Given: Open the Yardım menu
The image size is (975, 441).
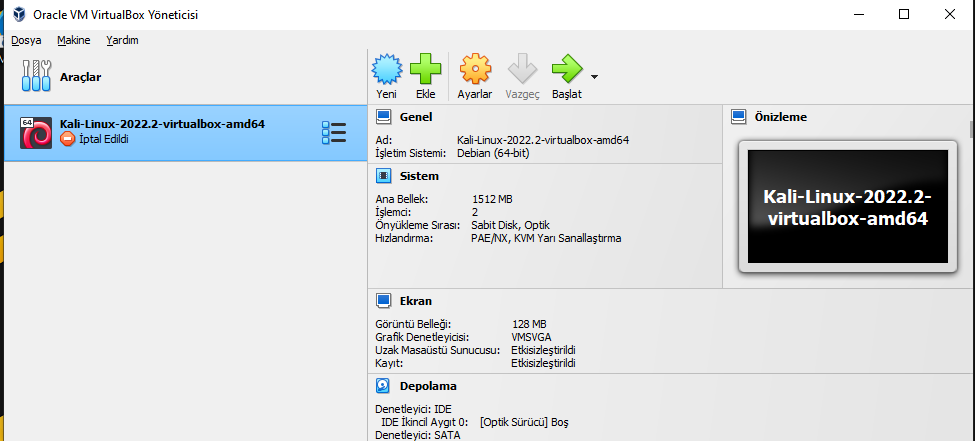Looking at the screenshot, I should click(122, 40).
